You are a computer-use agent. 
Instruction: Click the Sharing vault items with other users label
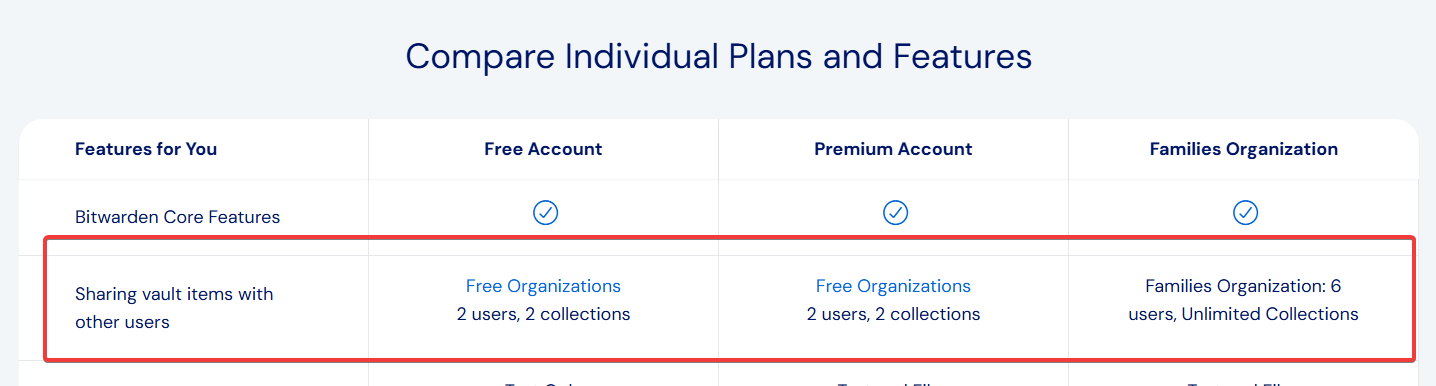[174, 308]
